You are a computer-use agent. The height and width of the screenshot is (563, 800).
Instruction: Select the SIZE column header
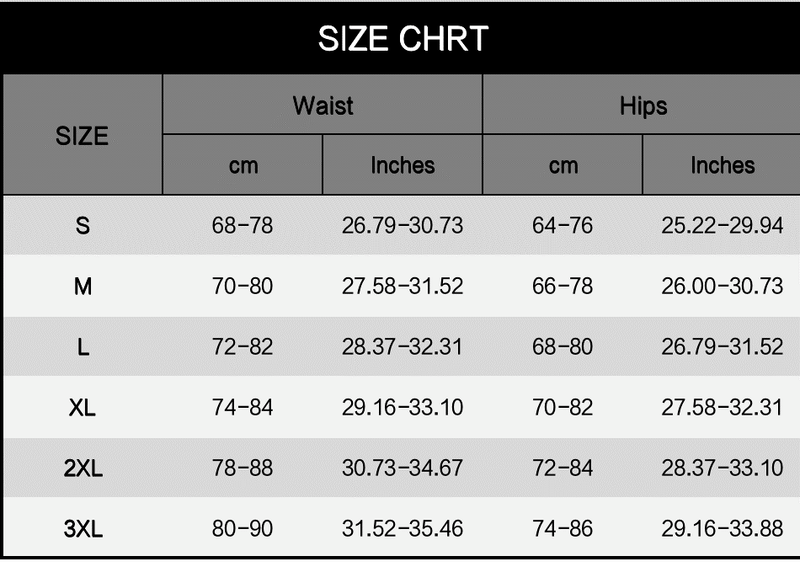tap(82, 135)
